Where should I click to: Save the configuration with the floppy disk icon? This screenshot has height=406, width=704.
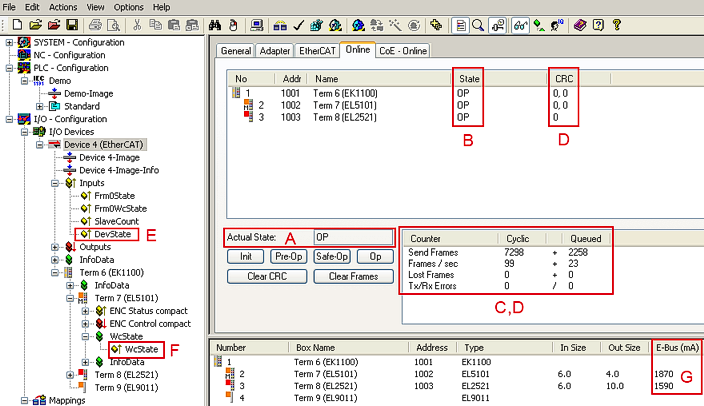point(72,25)
